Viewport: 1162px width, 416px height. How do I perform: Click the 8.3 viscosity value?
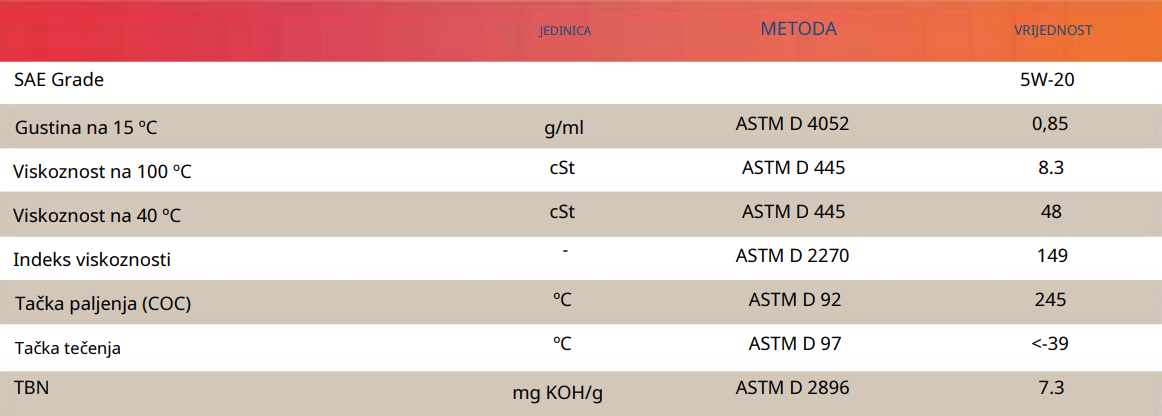(x=1051, y=168)
